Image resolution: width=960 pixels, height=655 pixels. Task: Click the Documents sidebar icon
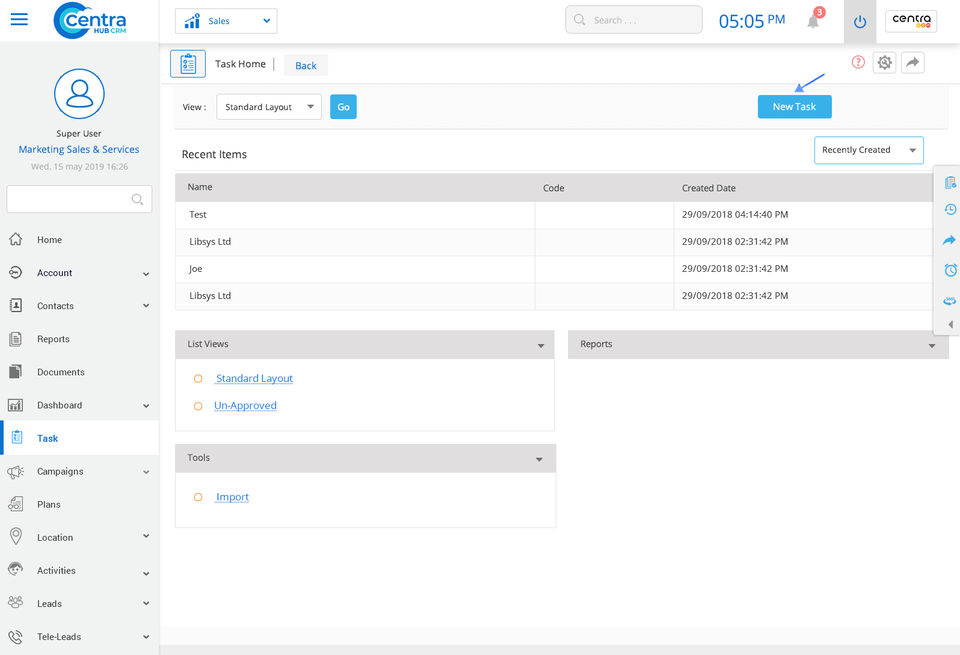point(16,372)
